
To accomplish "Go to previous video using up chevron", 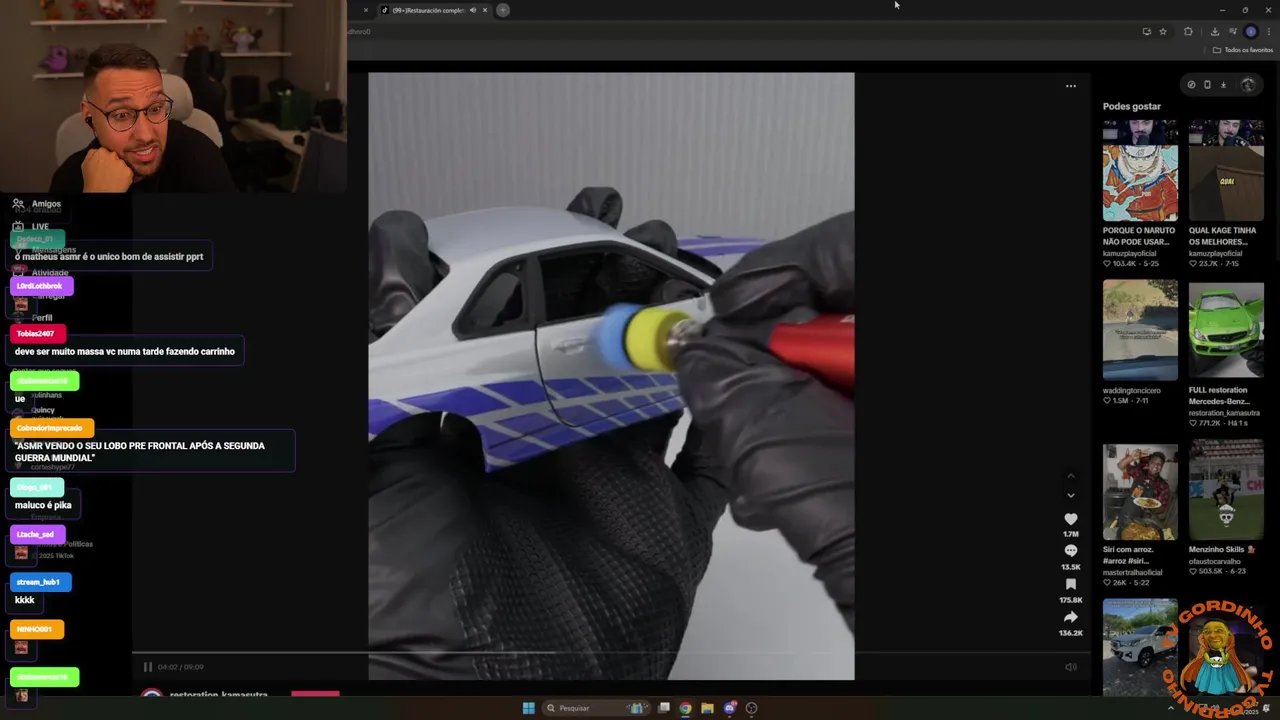I will point(1071,476).
